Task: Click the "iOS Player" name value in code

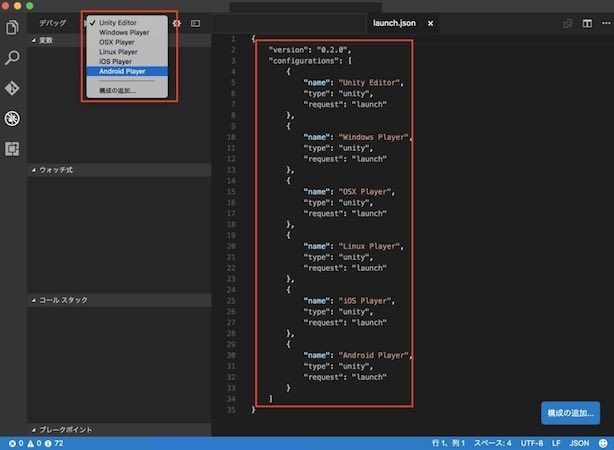Action: pos(365,301)
